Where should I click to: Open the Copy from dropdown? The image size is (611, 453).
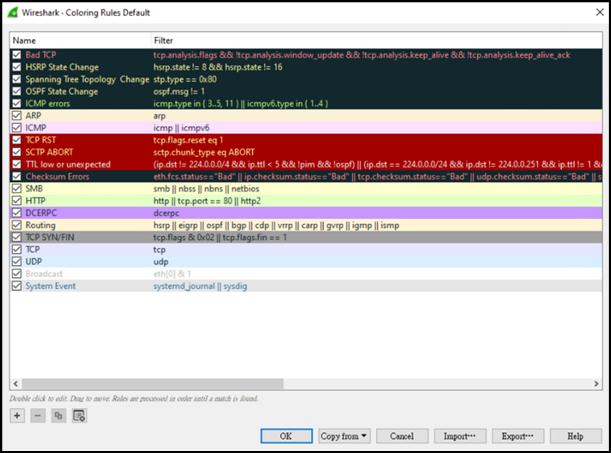[344, 436]
